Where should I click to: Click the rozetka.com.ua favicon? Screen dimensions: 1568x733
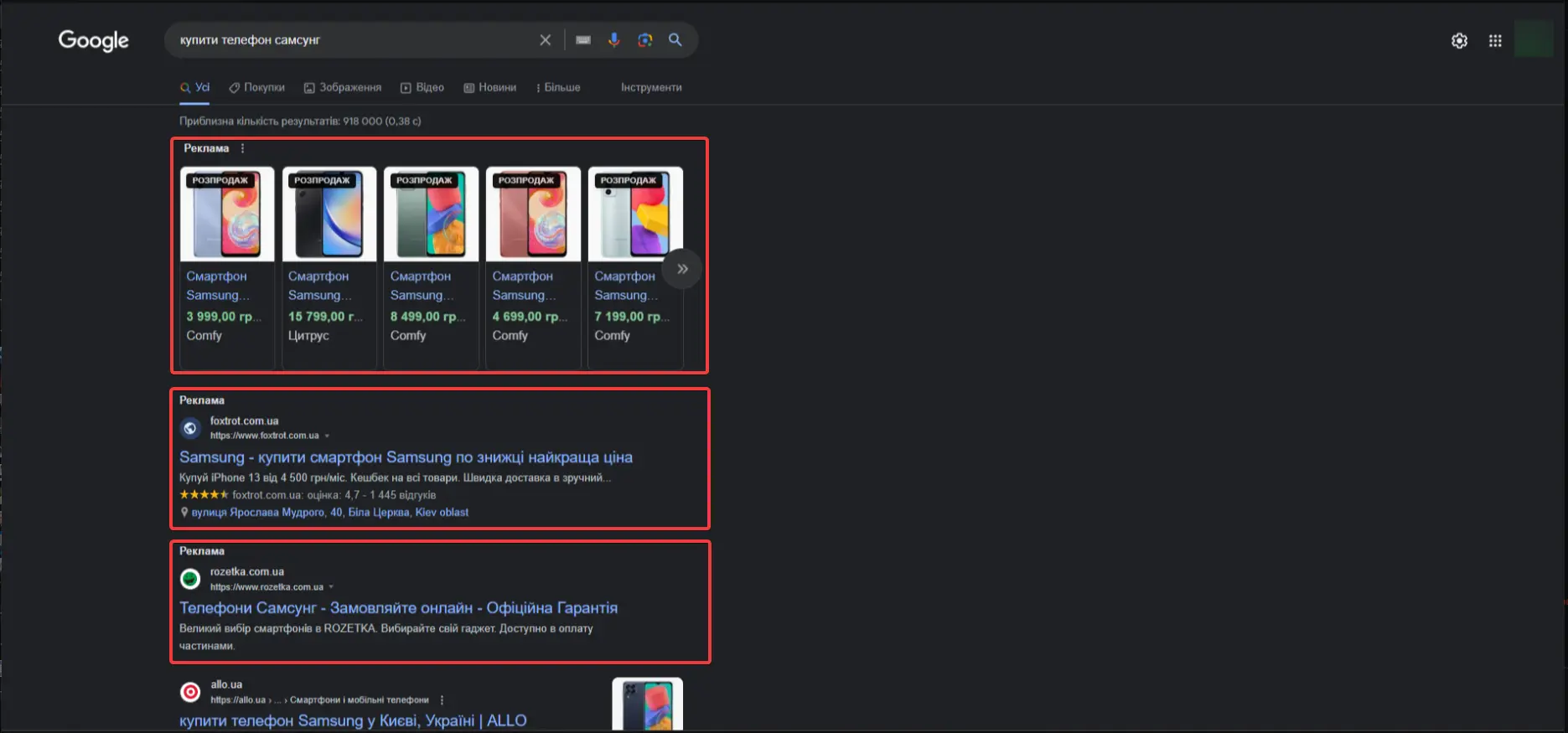coord(190,579)
